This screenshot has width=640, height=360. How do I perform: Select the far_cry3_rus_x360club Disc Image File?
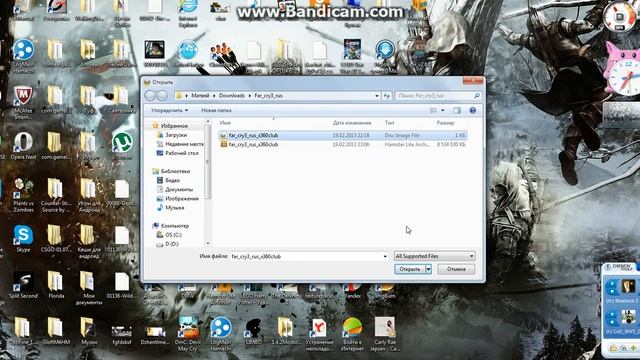(343, 135)
